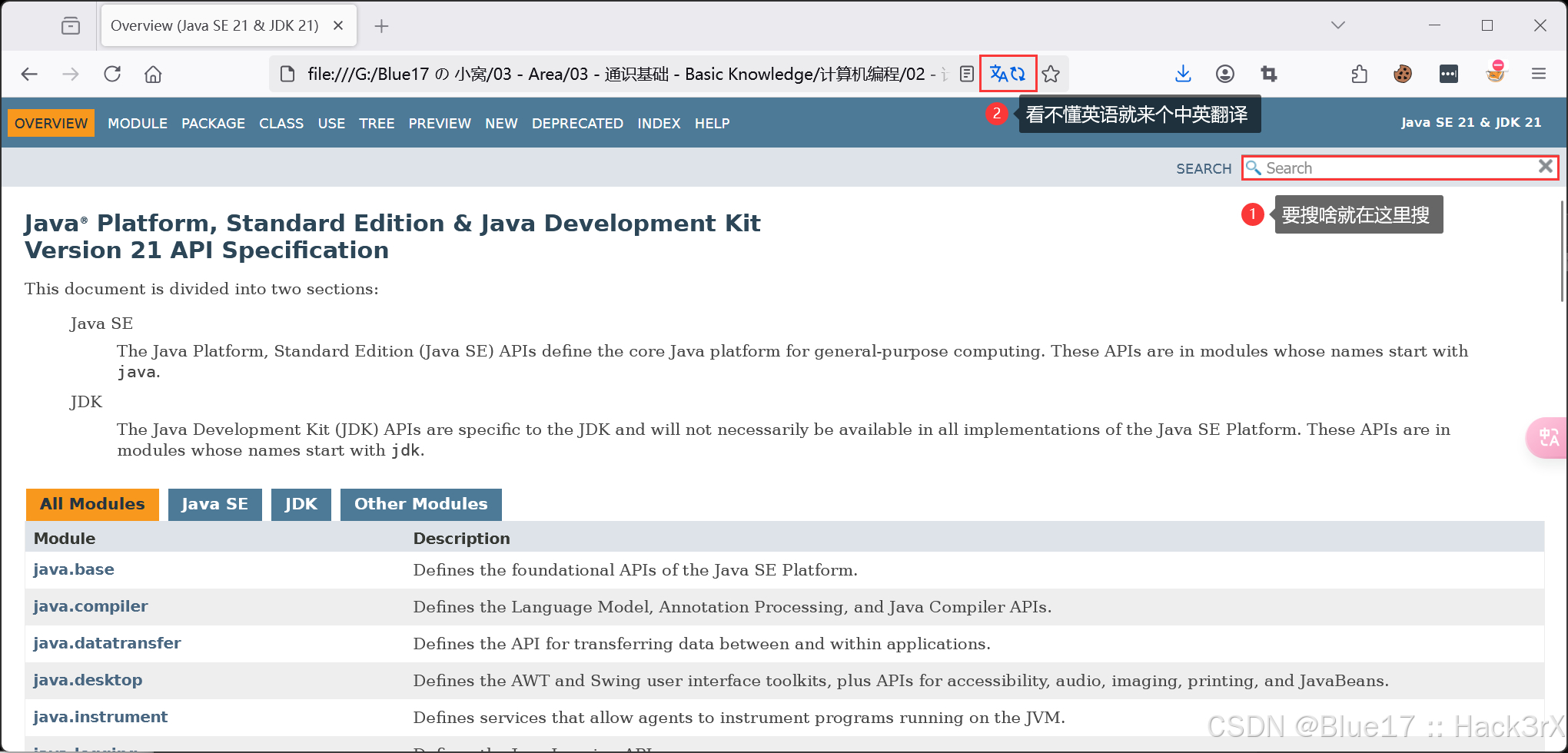
Task: Select the All Modules tab
Action: tap(92, 504)
